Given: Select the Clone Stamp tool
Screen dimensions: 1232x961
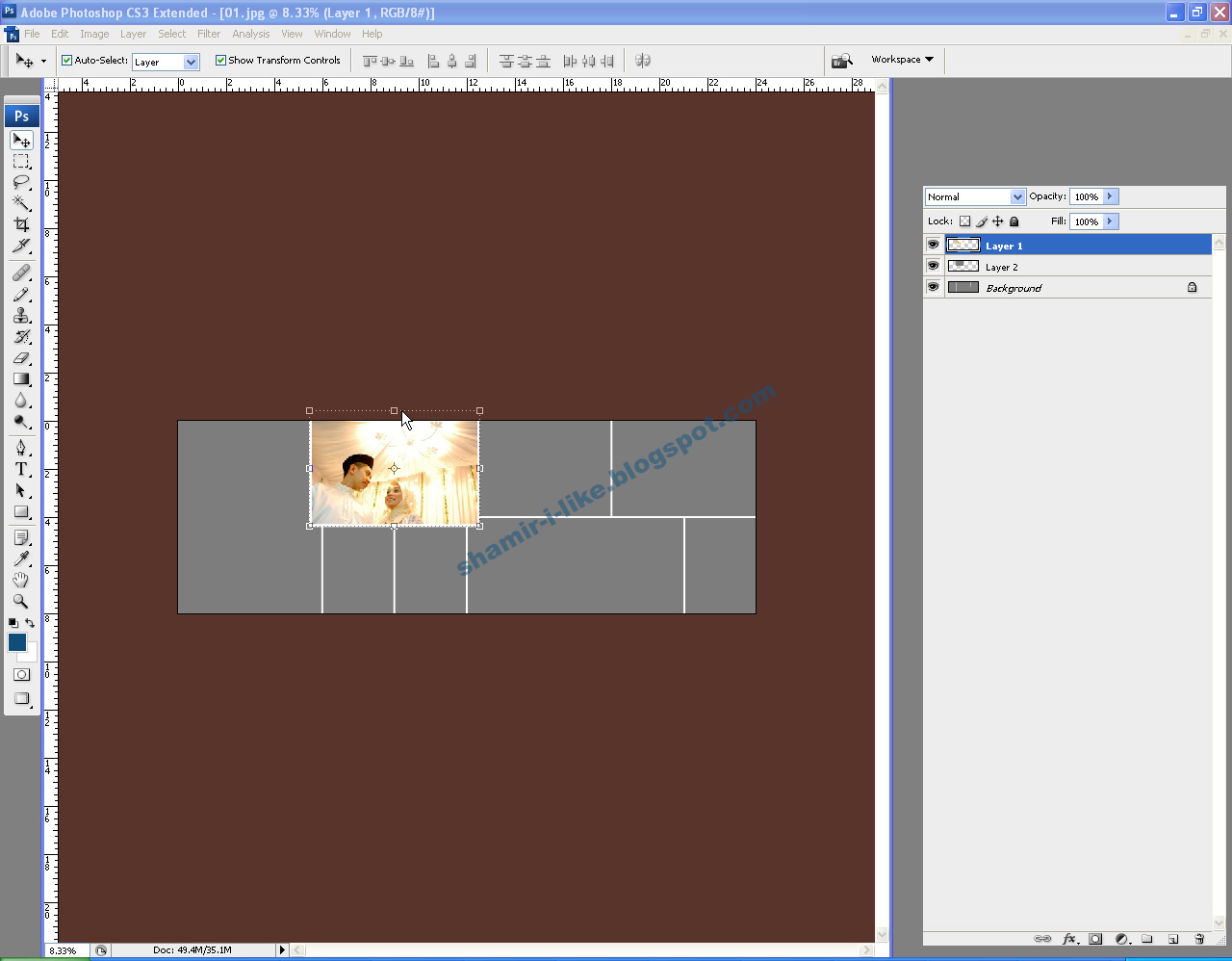Looking at the screenshot, I should (x=21, y=316).
